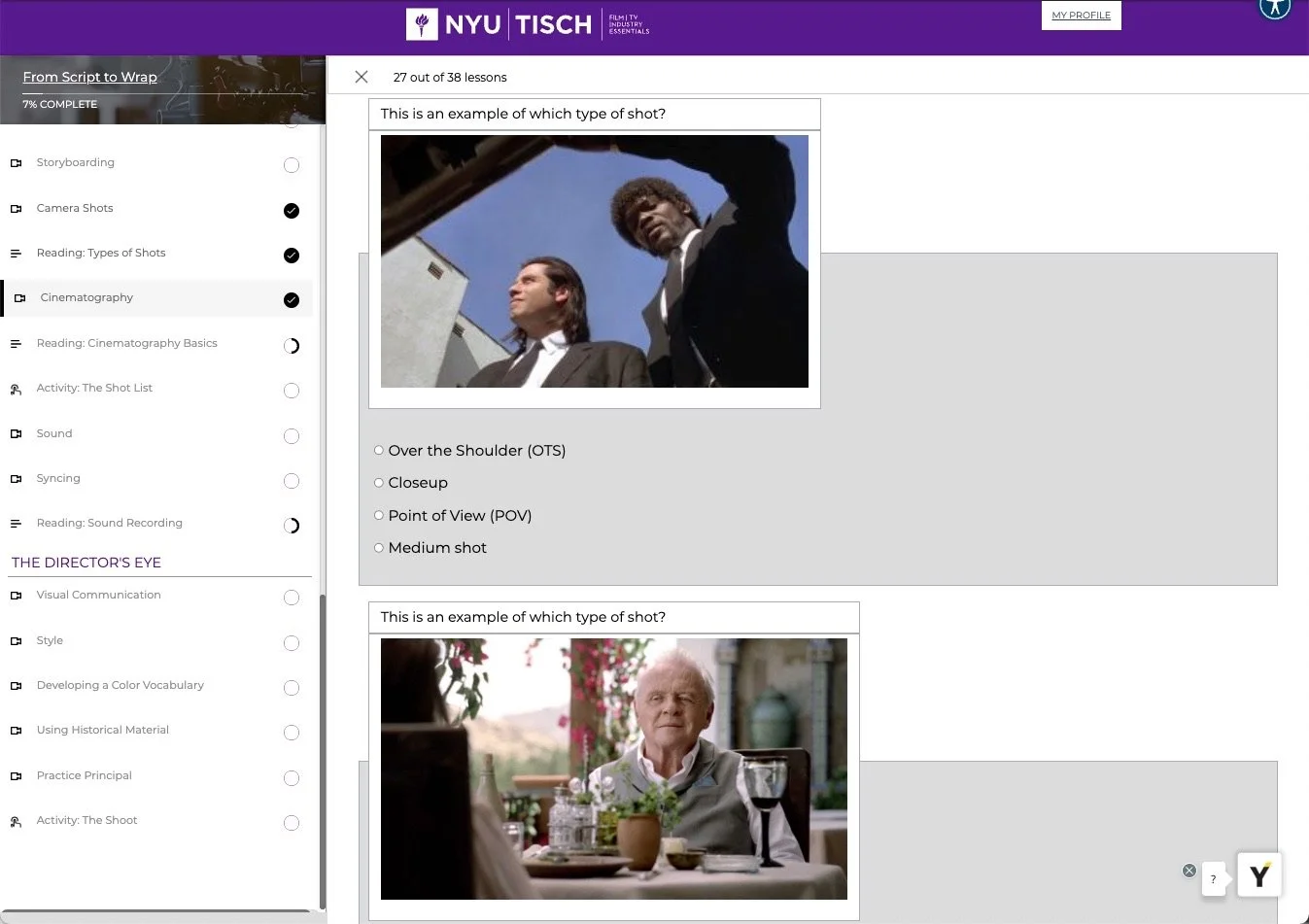Open the Y help widget button
Image resolution: width=1309 pixels, height=924 pixels.
click(1259, 875)
